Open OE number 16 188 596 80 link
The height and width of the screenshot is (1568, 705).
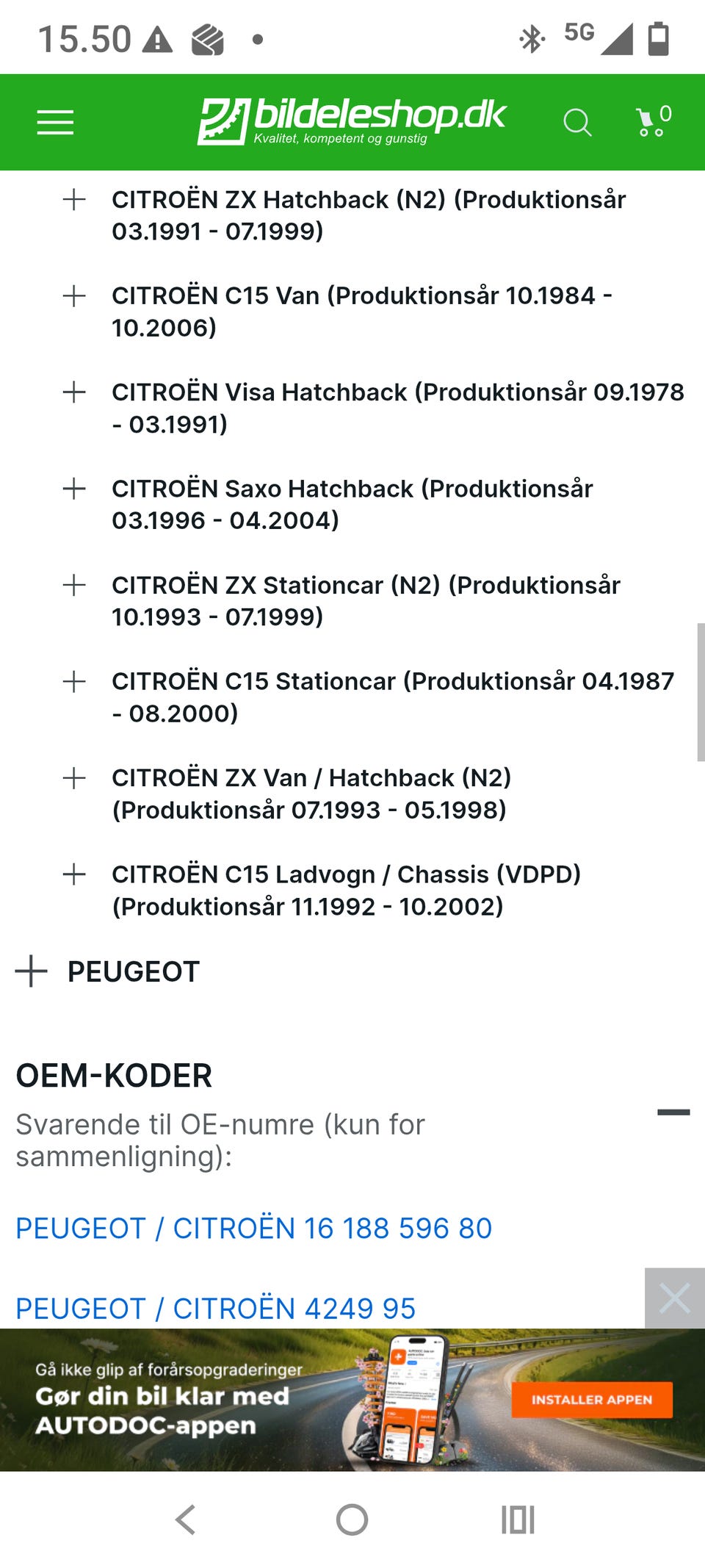254,1229
